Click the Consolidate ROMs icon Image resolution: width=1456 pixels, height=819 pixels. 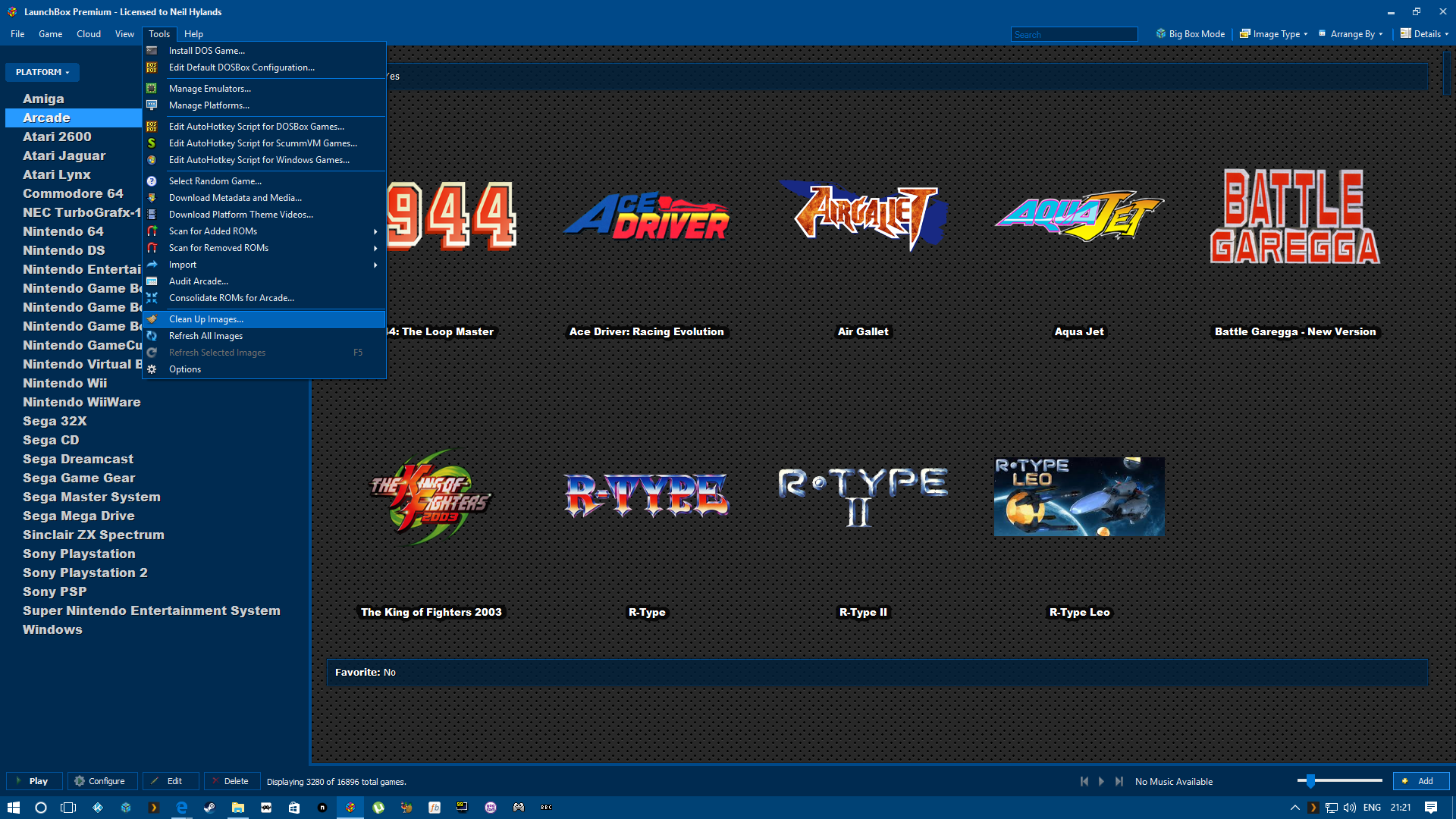pos(152,298)
